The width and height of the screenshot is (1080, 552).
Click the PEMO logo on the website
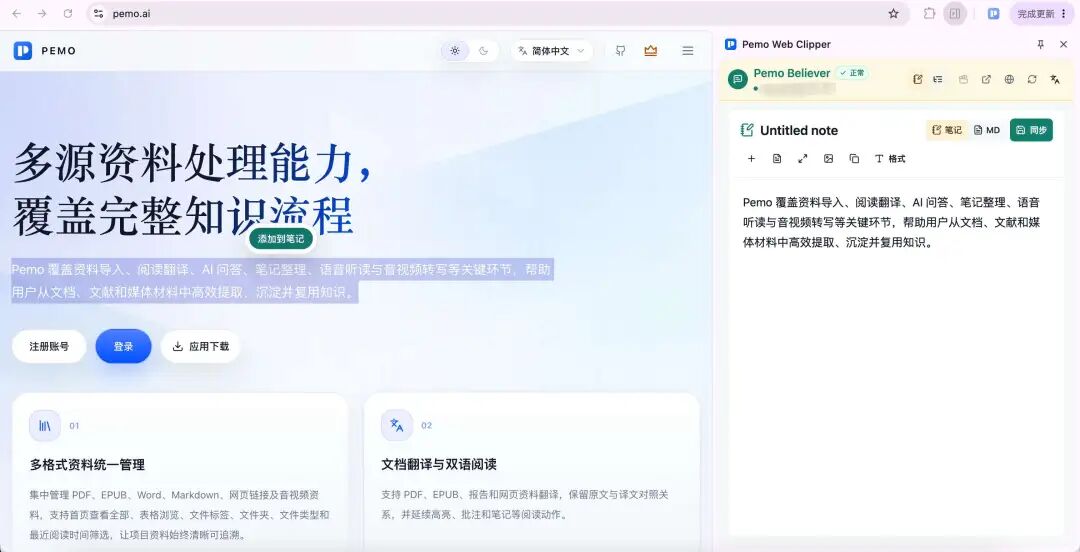tap(45, 51)
